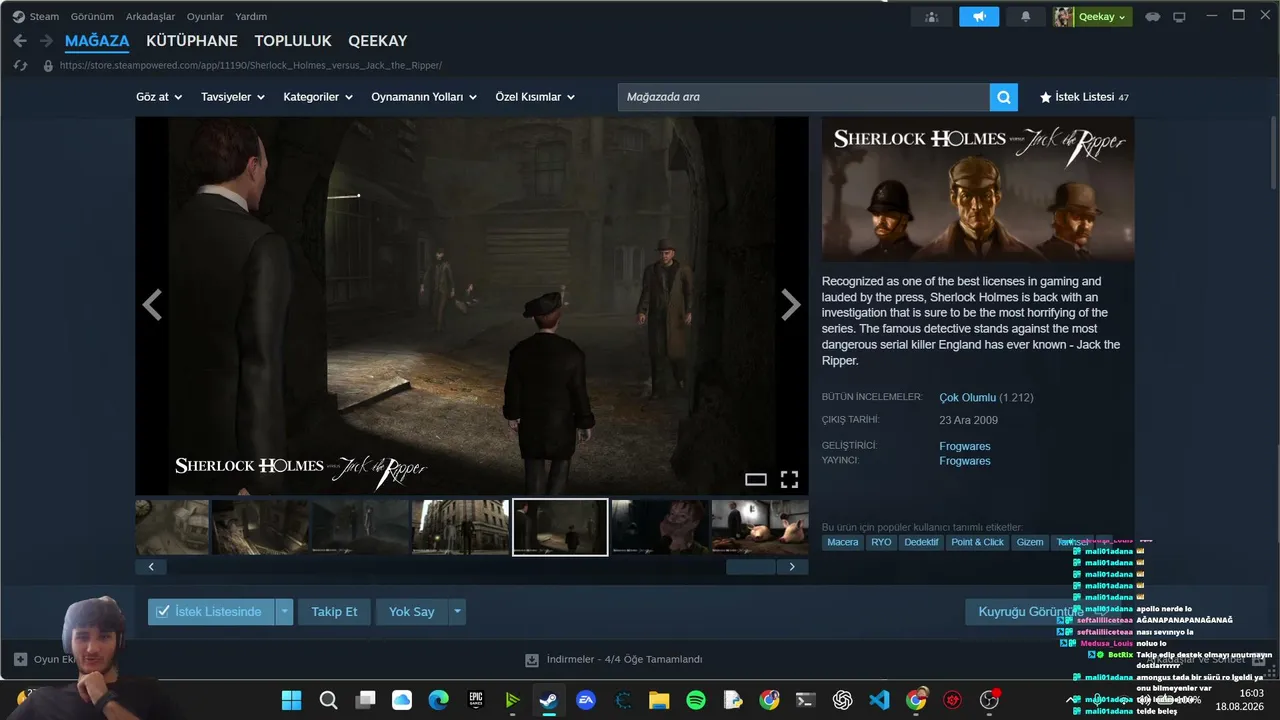This screenshot has height=720, width=1280.
Task: Expand the Oynamanın Yolları dropdown
Action: click(x=423, y=97)
